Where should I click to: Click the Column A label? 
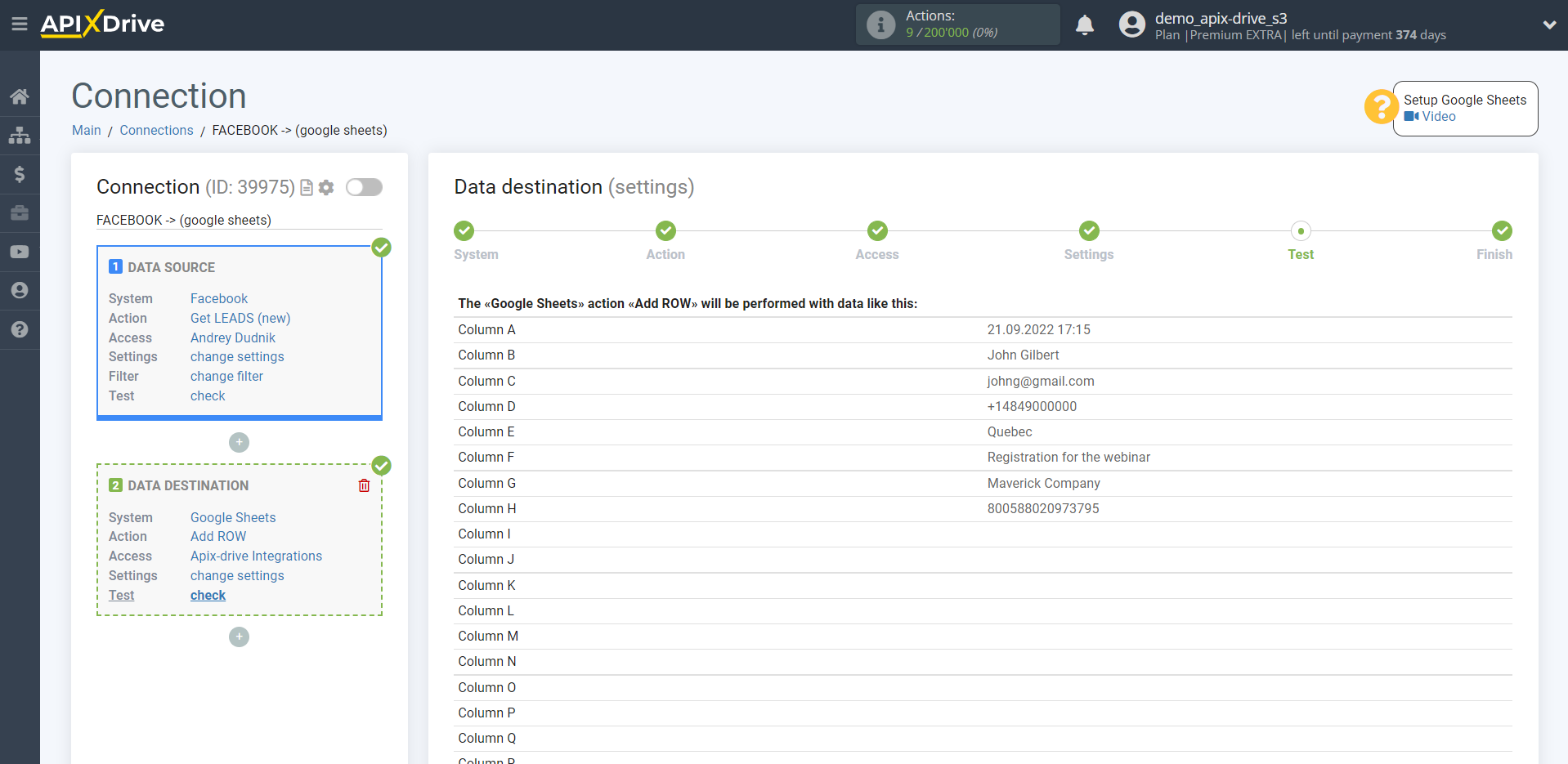coord(486,330)
